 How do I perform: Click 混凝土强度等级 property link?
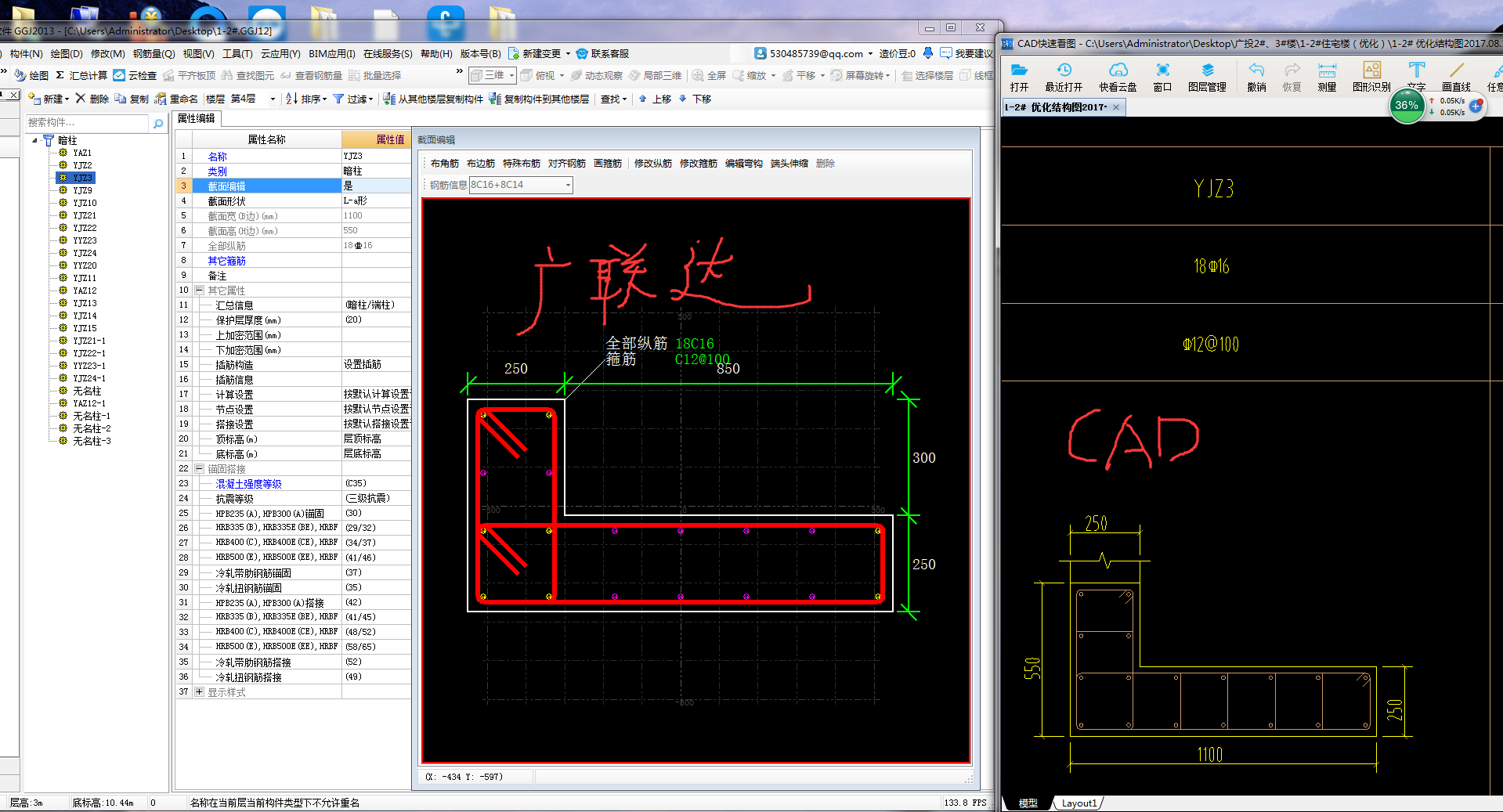248,484
